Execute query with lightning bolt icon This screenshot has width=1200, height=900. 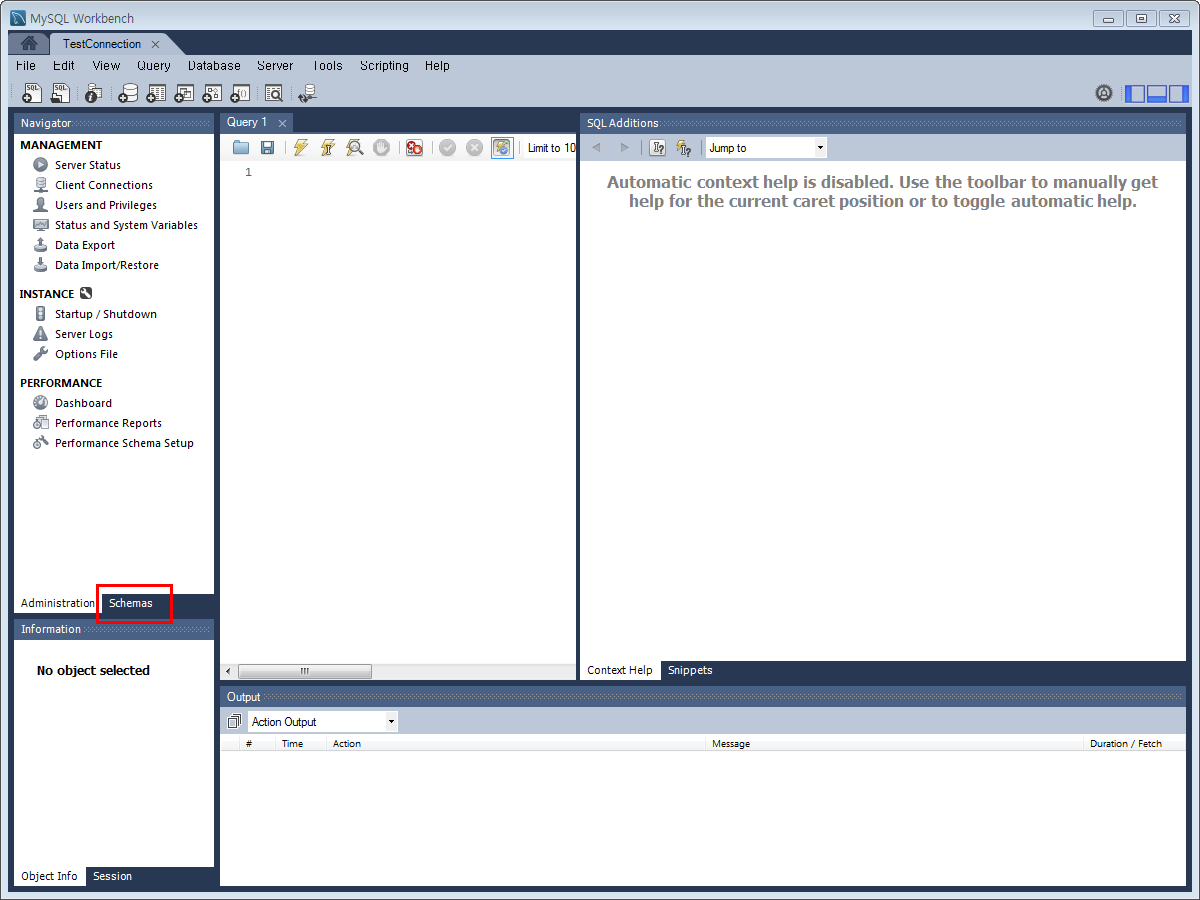tap(301, 148)
